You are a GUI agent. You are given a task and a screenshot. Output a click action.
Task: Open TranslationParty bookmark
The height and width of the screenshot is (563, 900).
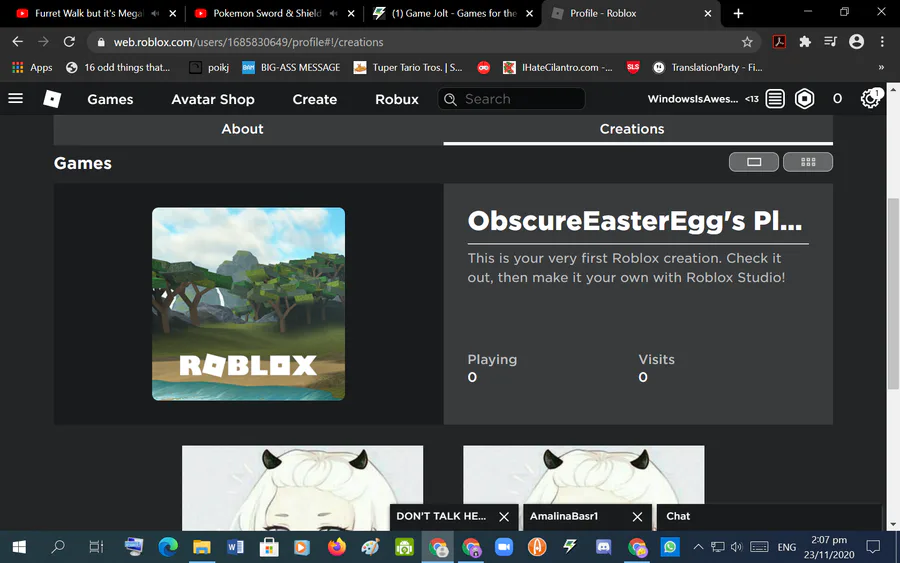point(707,67)
